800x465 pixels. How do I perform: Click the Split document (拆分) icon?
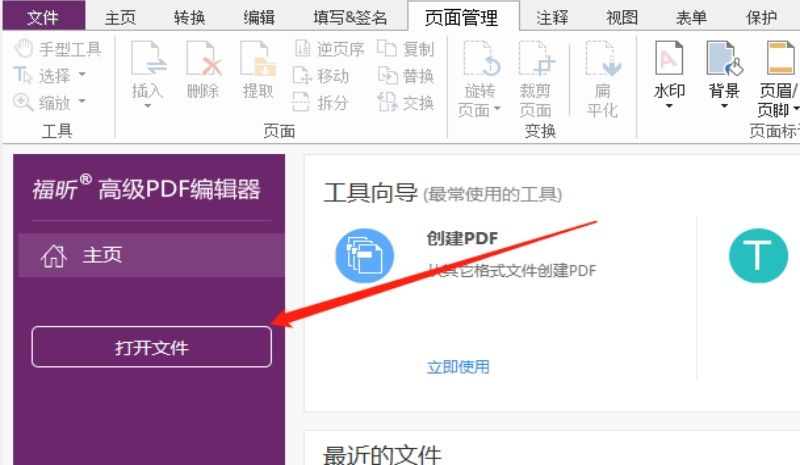(x=301, y=102)
